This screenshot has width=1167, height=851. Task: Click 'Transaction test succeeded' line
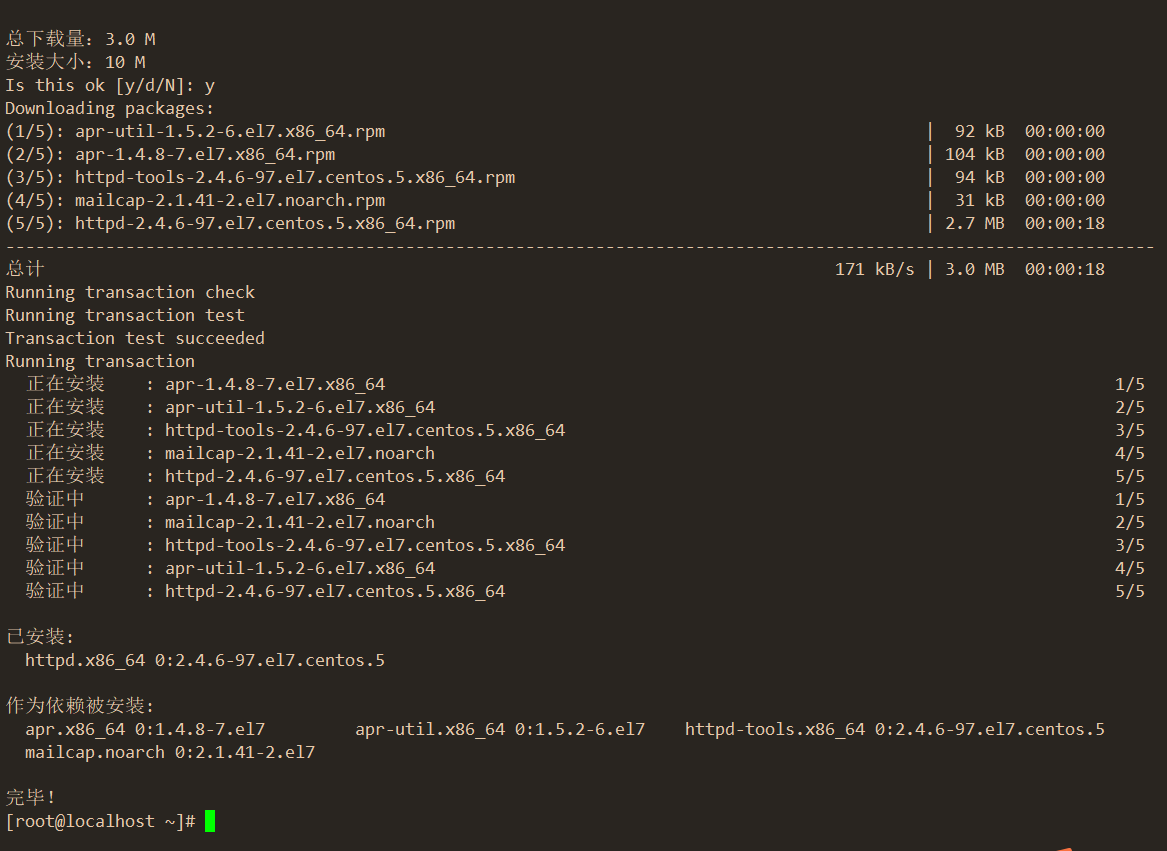pyautogui.click(x=135, y=339)
